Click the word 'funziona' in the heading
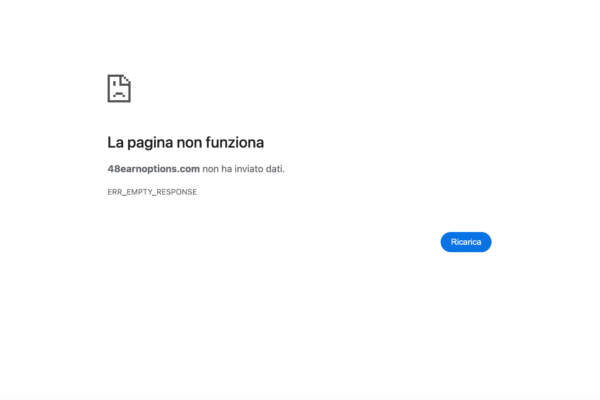 (x=235, y=142)
